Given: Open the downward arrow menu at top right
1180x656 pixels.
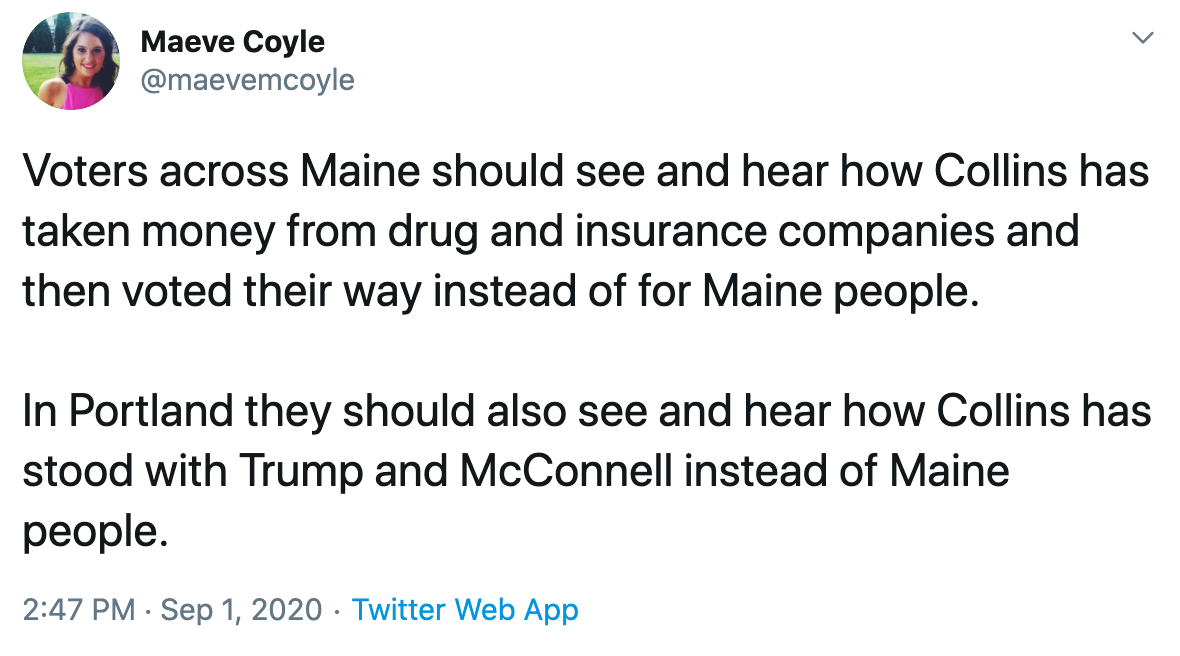Looking at the screenshot, I should (1142, 39).
